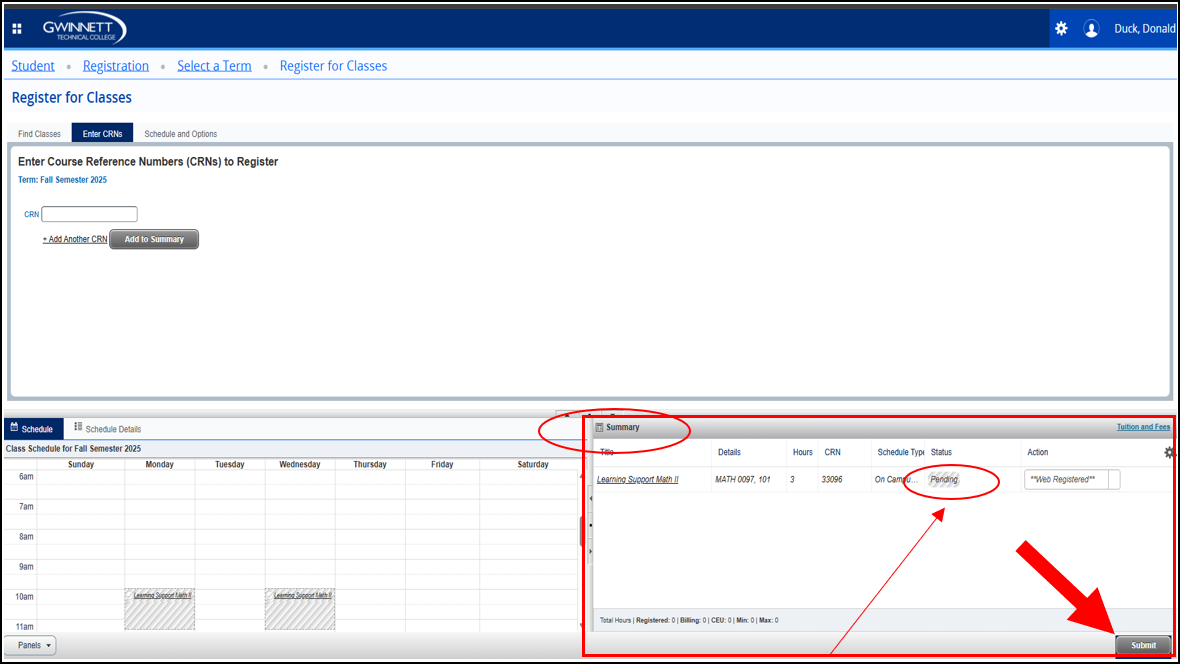The image size is (1180, 664).
Task: Click the settings gear in top bar
Action: pyautogui.click(x=1061, y=29)
